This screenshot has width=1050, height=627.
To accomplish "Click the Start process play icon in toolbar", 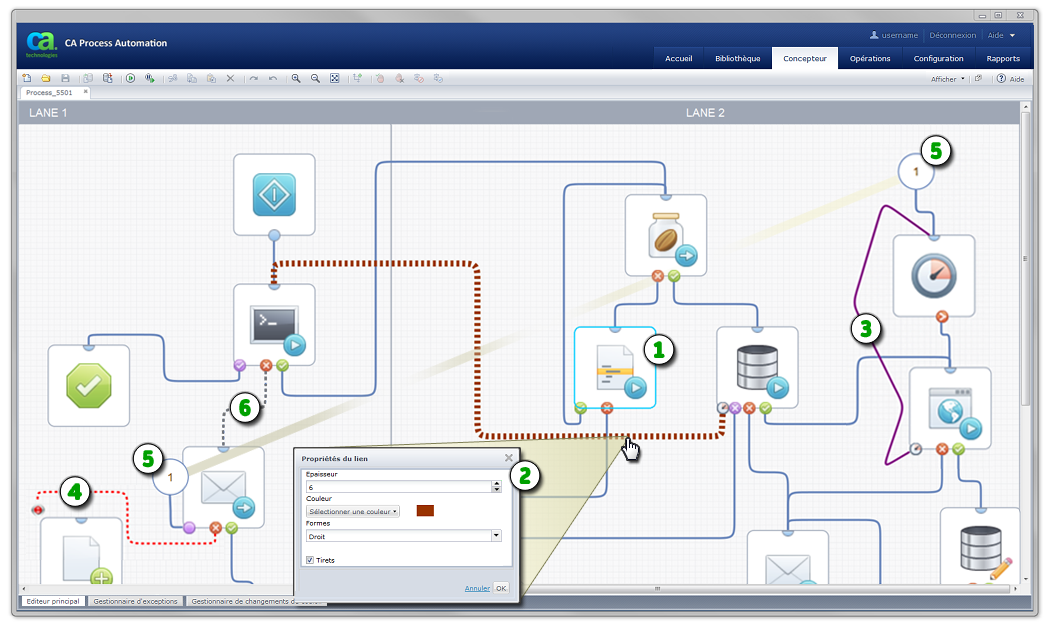I will [131, 78].
